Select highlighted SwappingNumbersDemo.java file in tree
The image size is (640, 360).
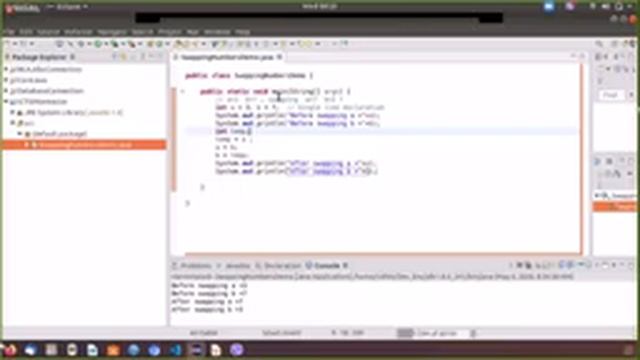(83, 144)
